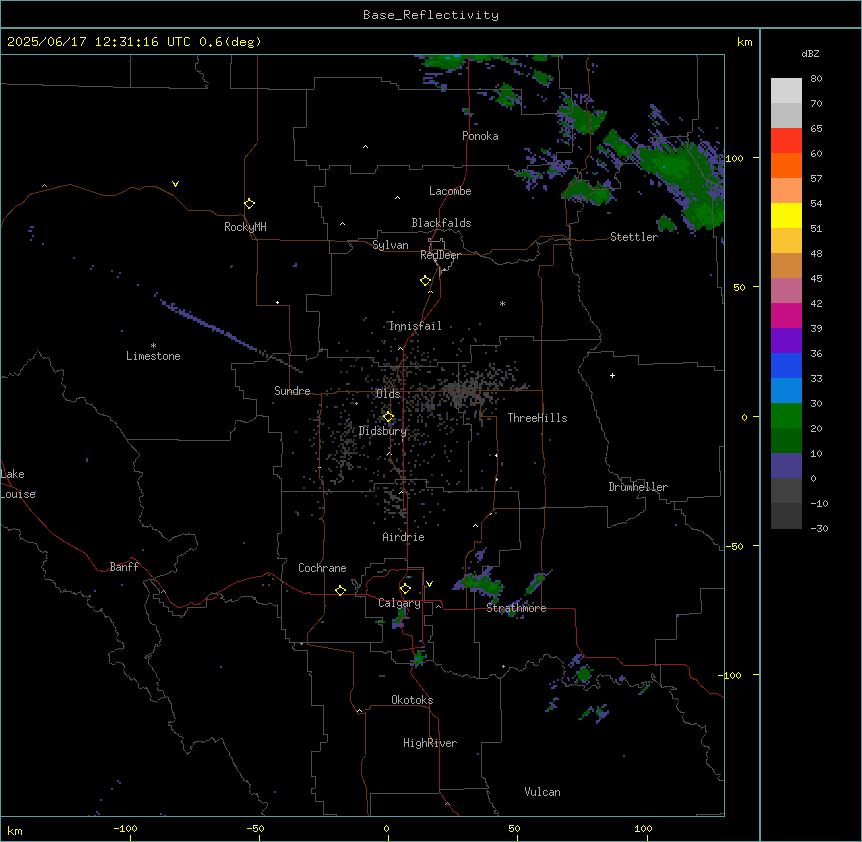The height and width of the screenshot is (842, 862).
Task: Click the bottom axis -50 tick label
Action: point(255,828)
